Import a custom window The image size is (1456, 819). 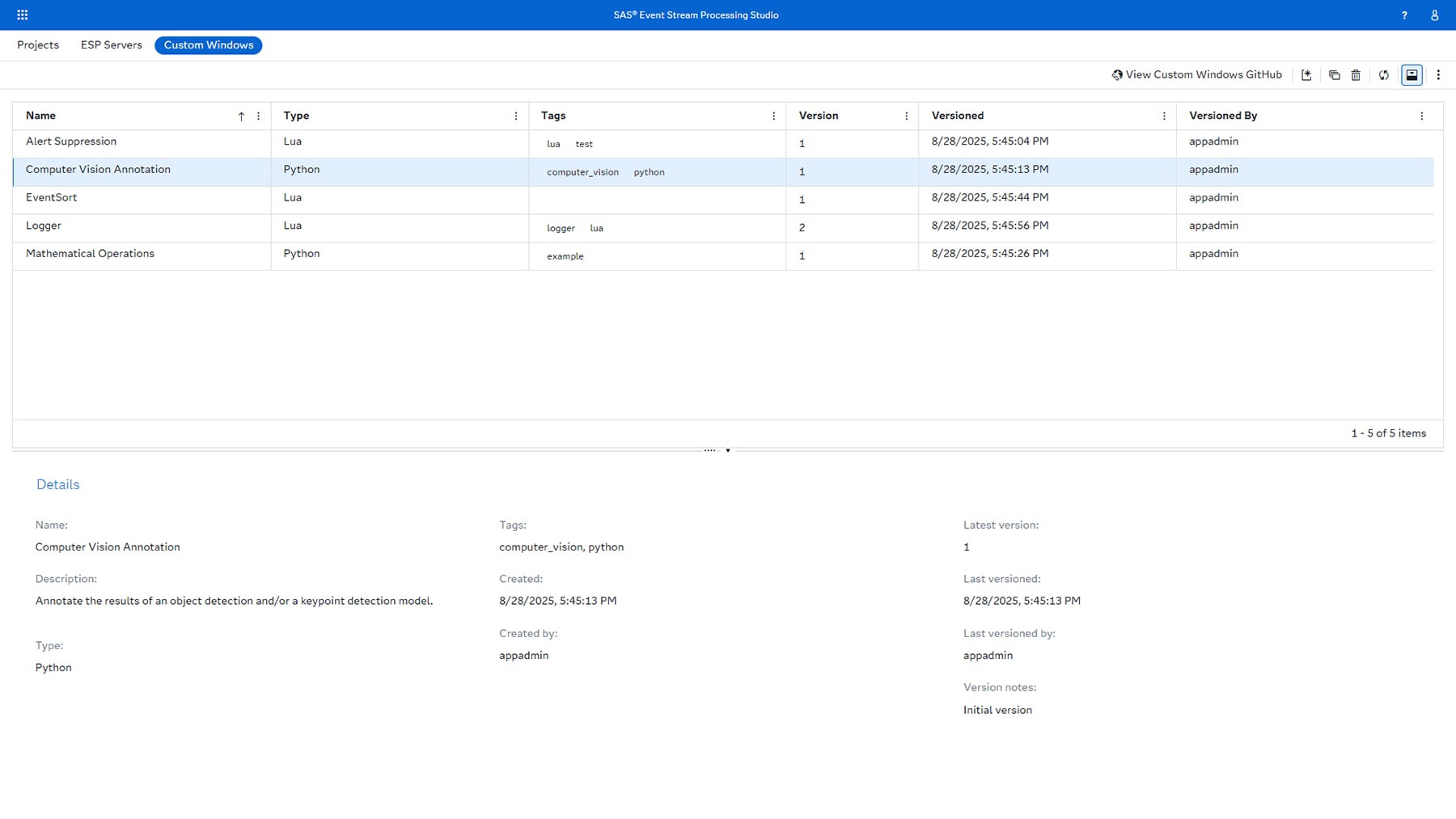pyautogui.click(x=1307, y=74)
